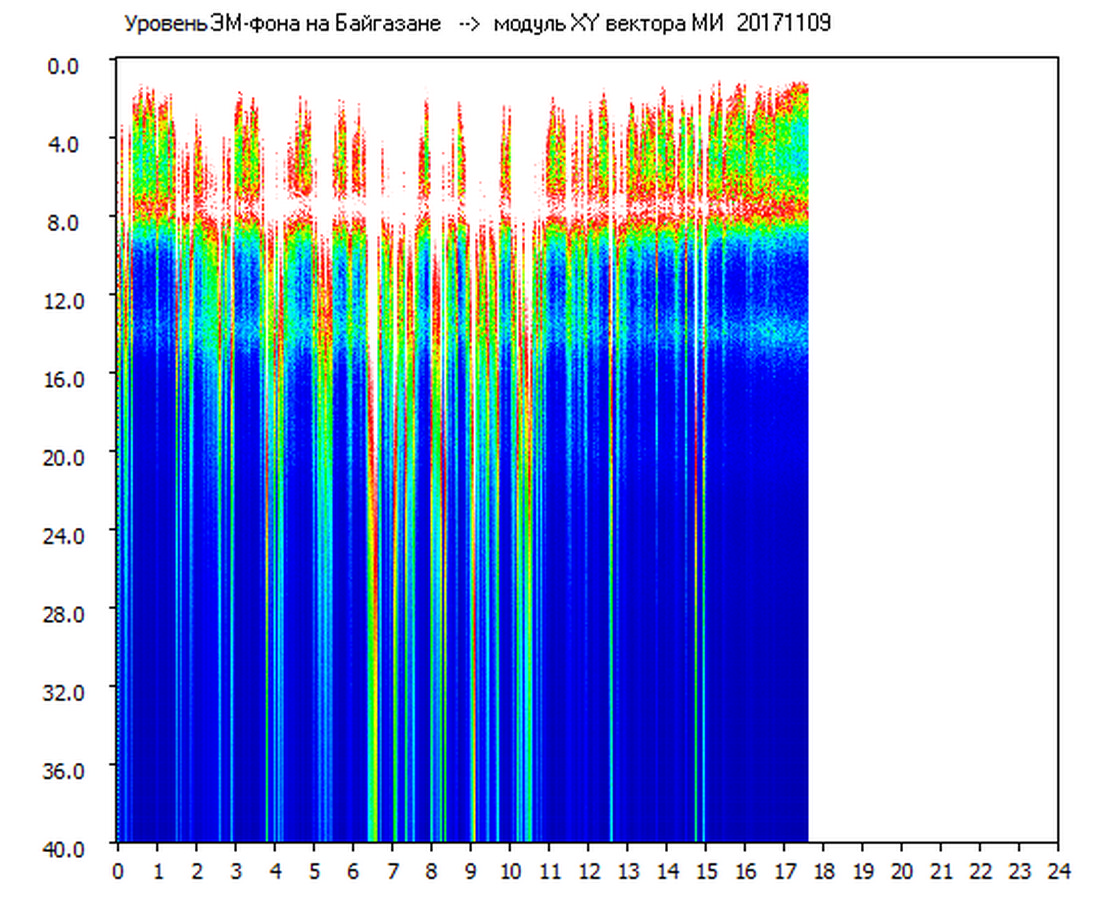
Task: Click hour 0 label on horizontal axis
Action: coord(118,871)
